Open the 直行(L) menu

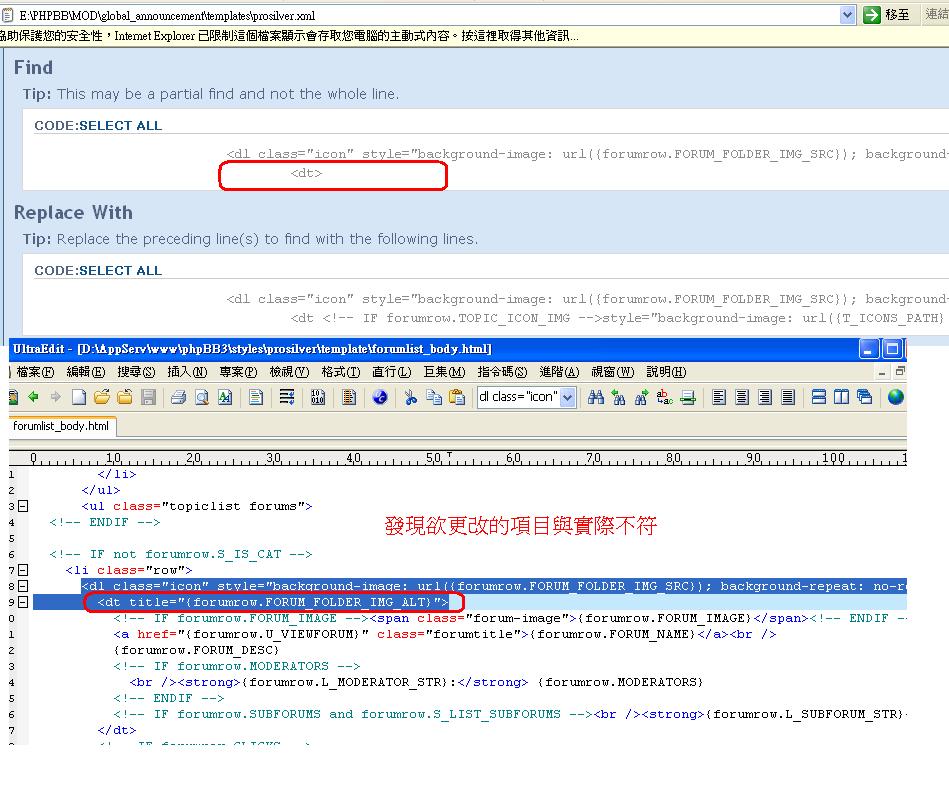coord(392,371)
